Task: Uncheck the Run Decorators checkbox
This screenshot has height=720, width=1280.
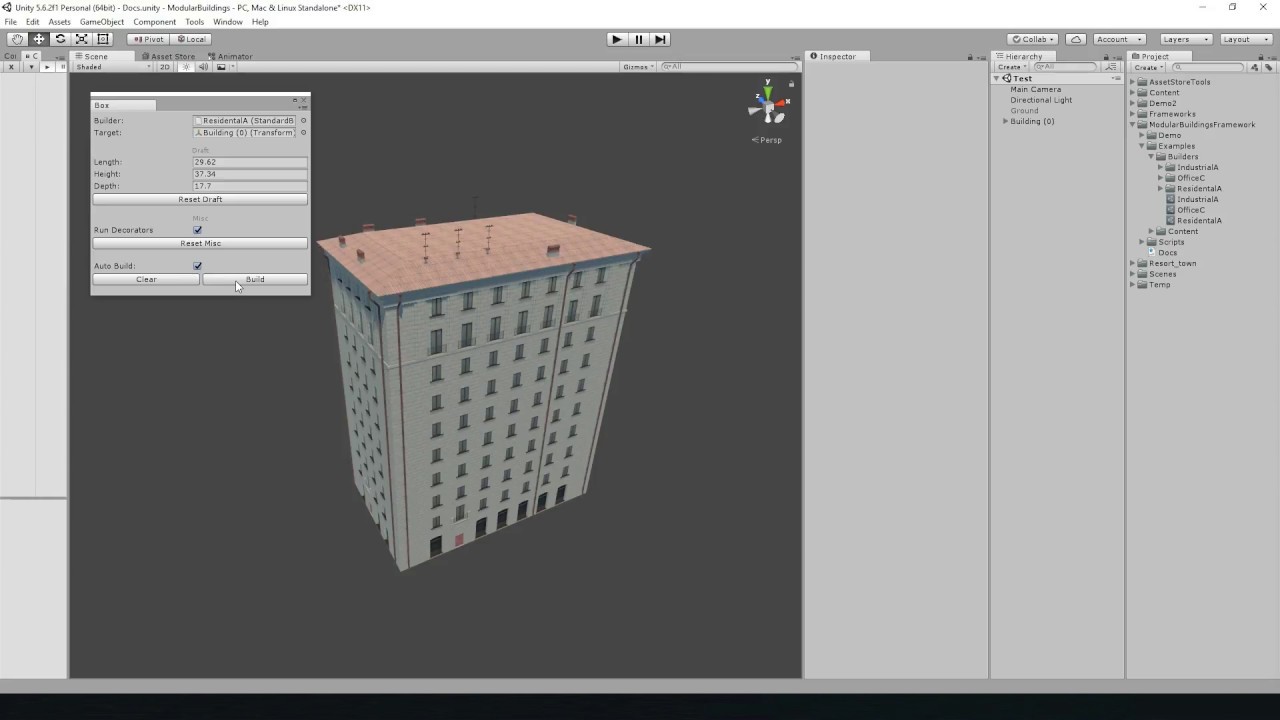Action: pos(197,230)
